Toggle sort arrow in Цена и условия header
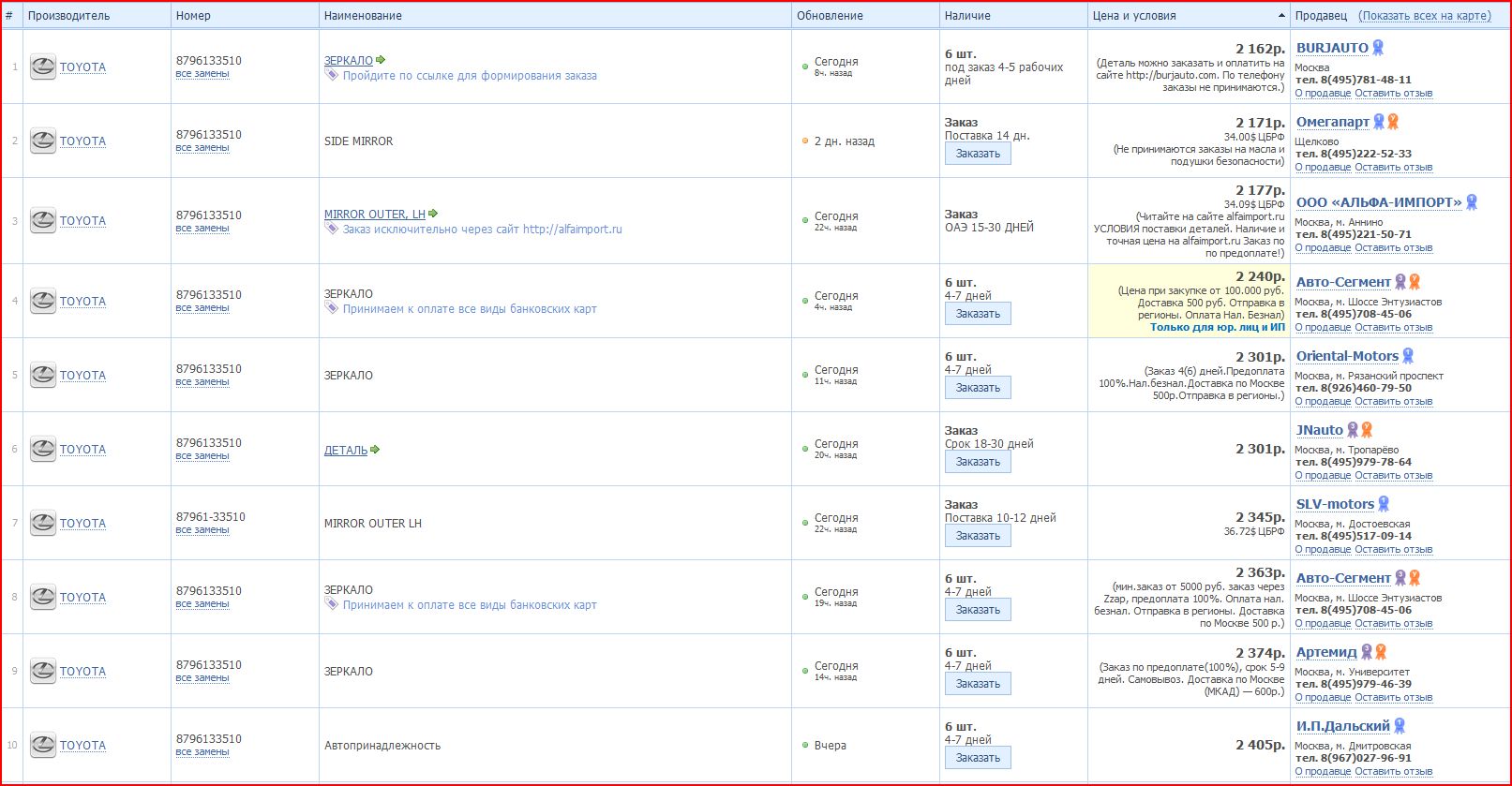 pos(1281,16)
